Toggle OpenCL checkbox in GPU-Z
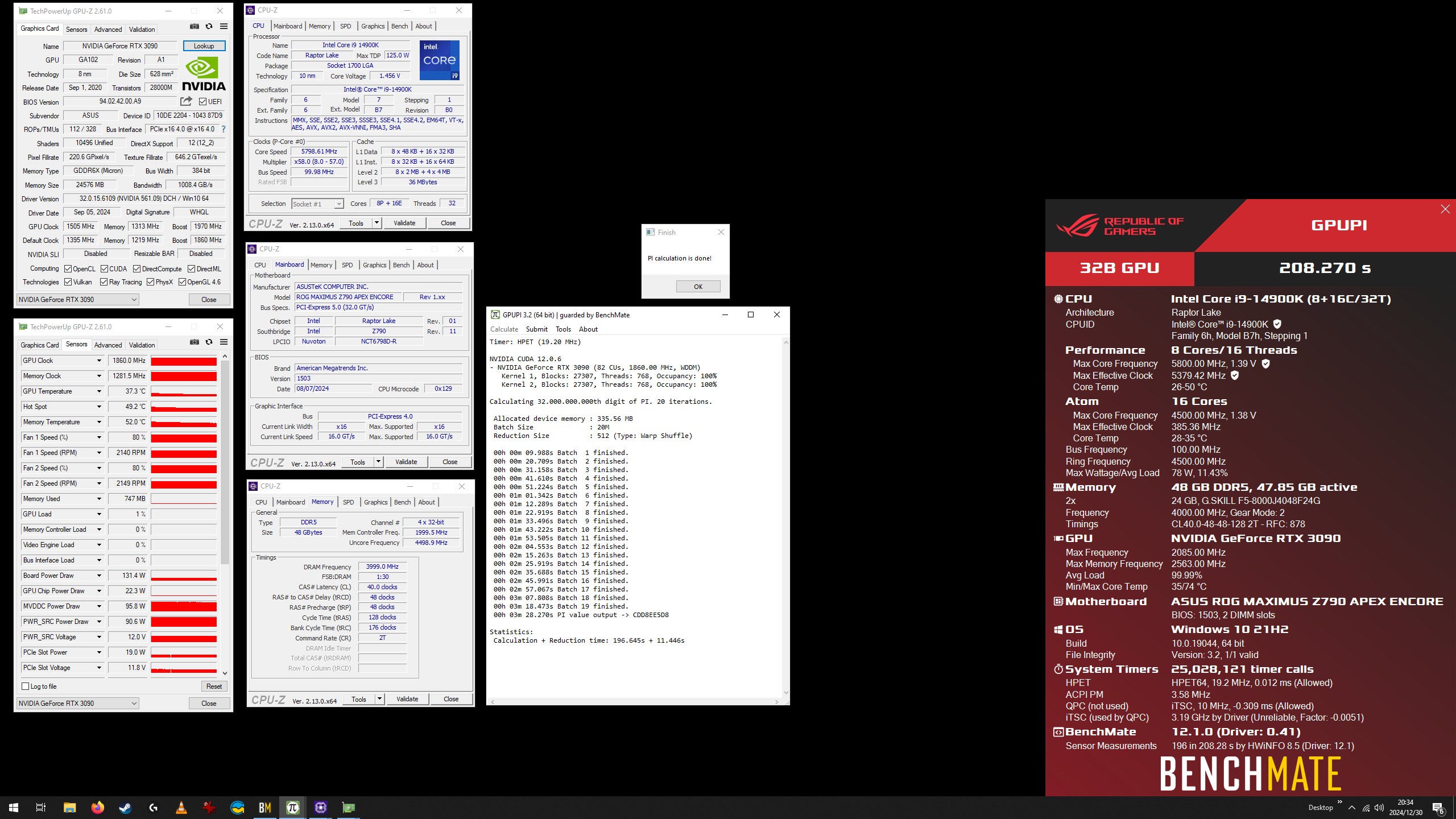This screenshot has width=1456, height=819. [x=68, y=269]
